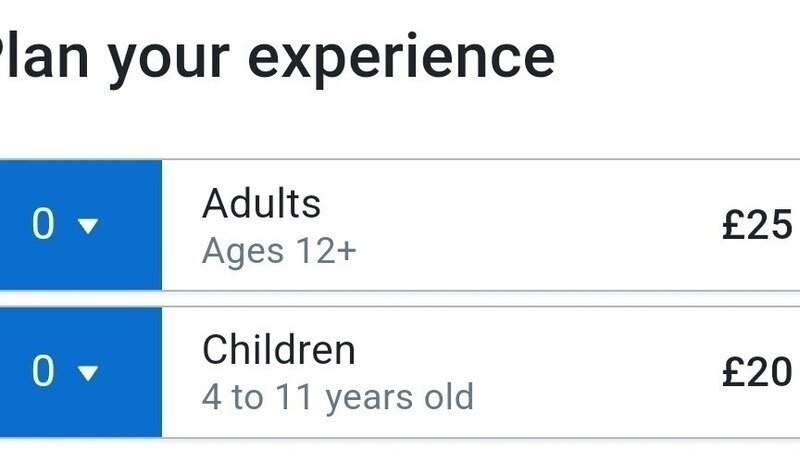Click the "4 to 11 years old" text
Screen dimensions: 800x450
tap(337, 397)
